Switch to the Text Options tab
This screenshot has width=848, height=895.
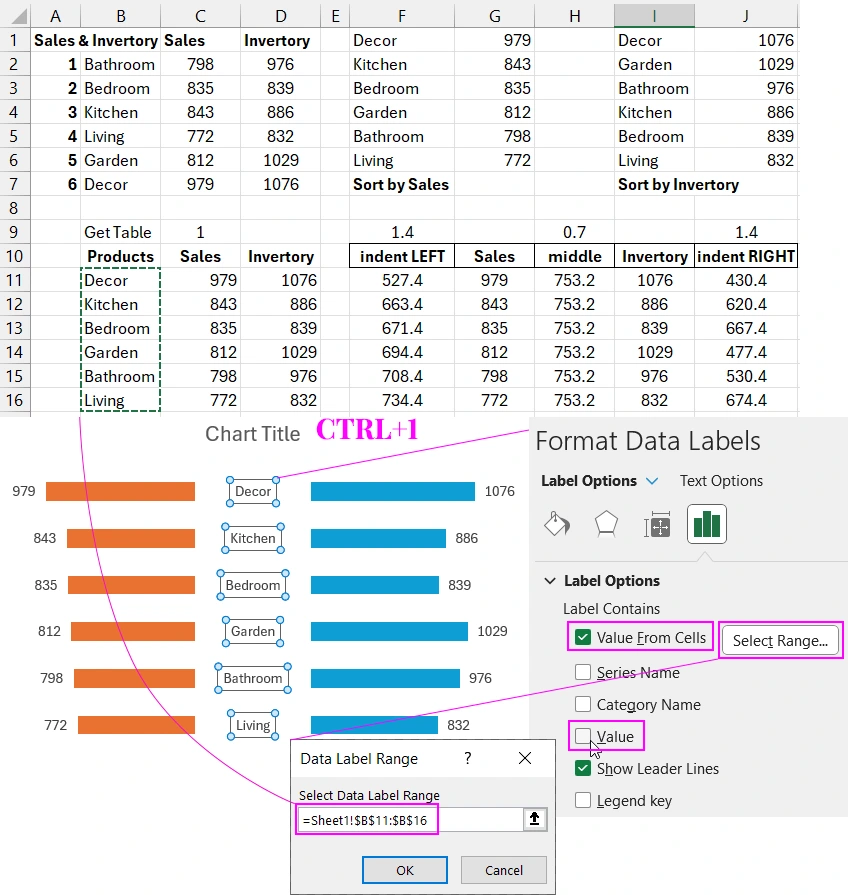[x=720, y=480]
